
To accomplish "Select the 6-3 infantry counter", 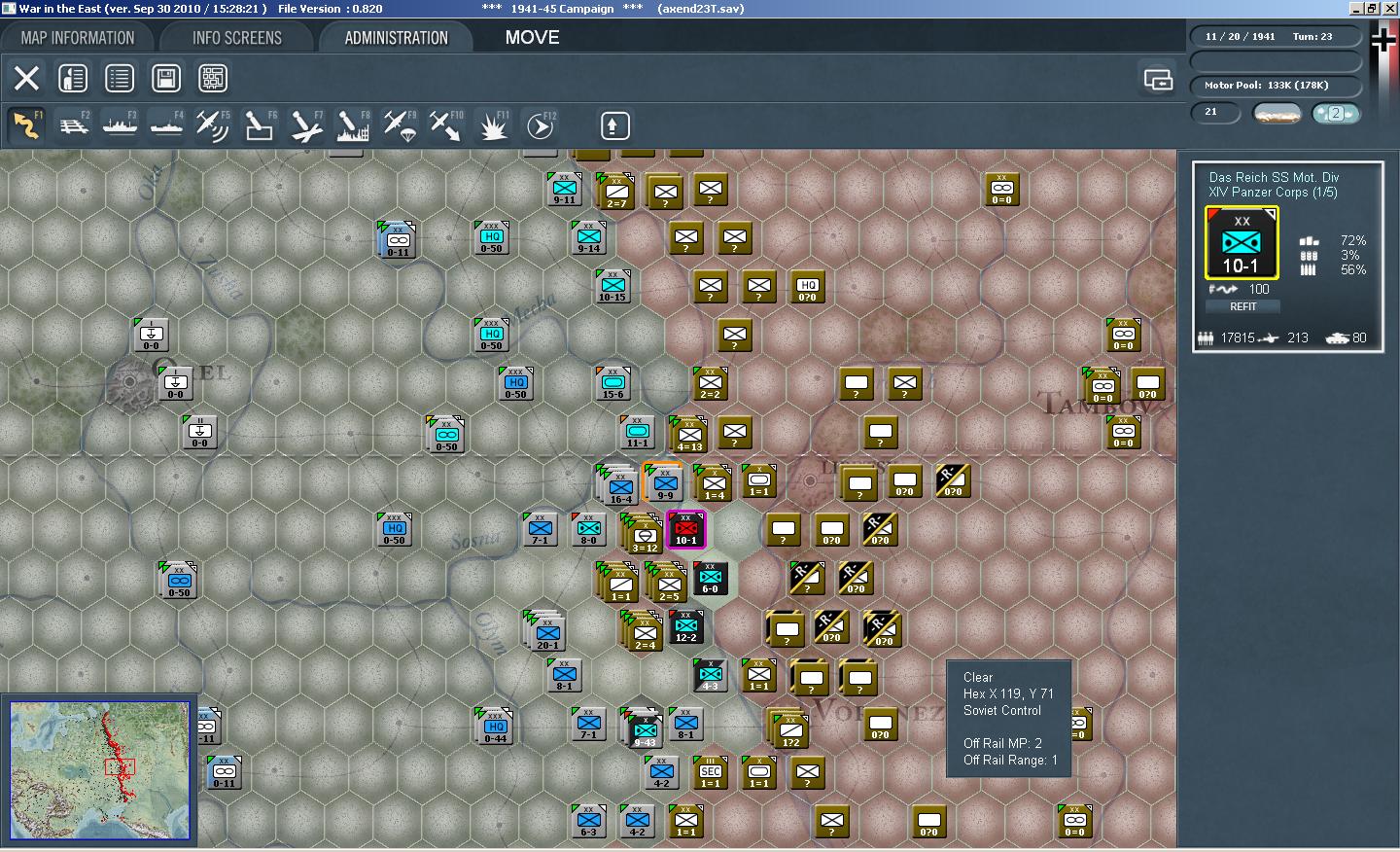I will pyautogui.click(x=589, y=821).
